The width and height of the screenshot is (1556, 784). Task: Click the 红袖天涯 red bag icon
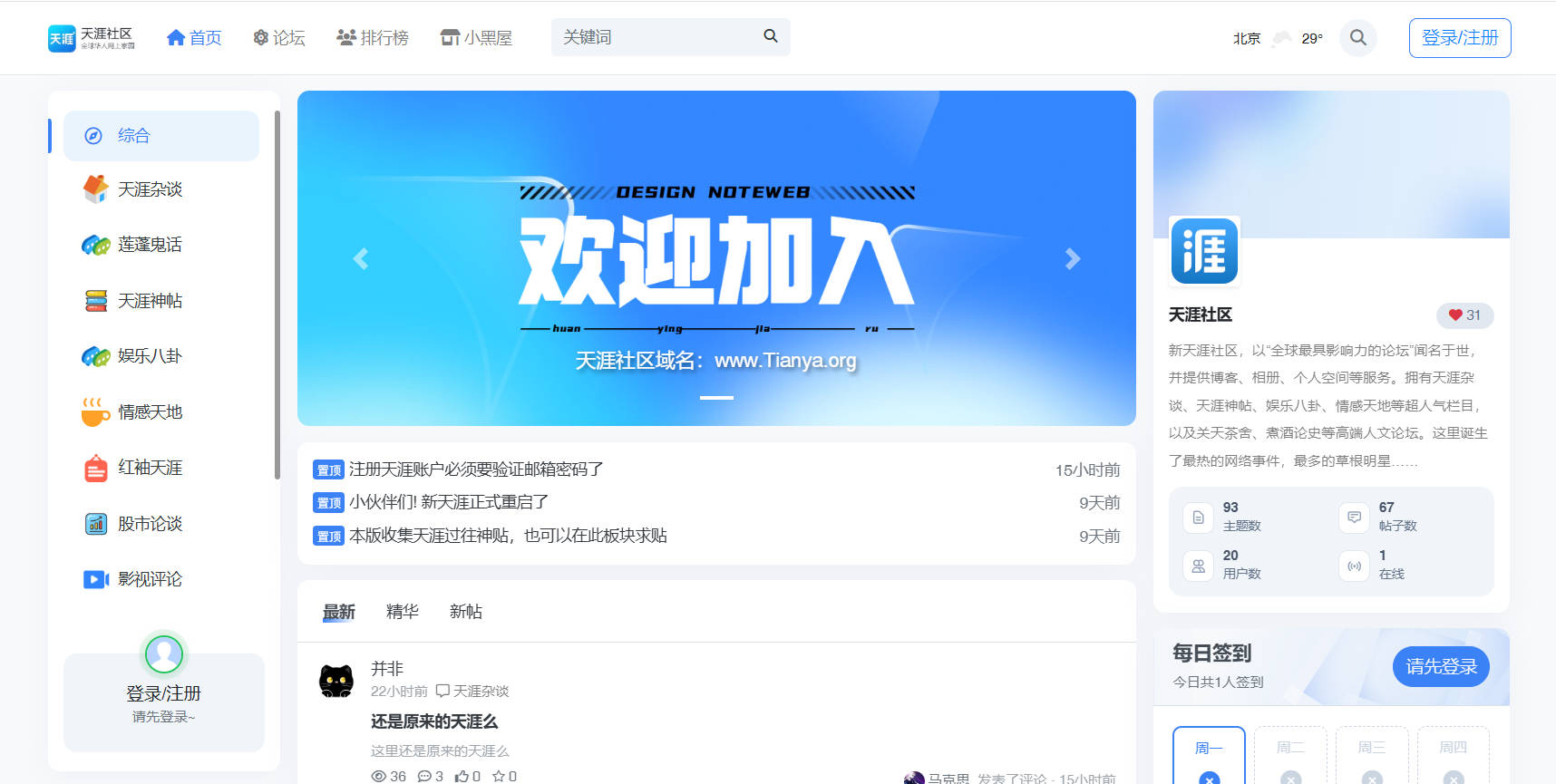tap(96, 468)
